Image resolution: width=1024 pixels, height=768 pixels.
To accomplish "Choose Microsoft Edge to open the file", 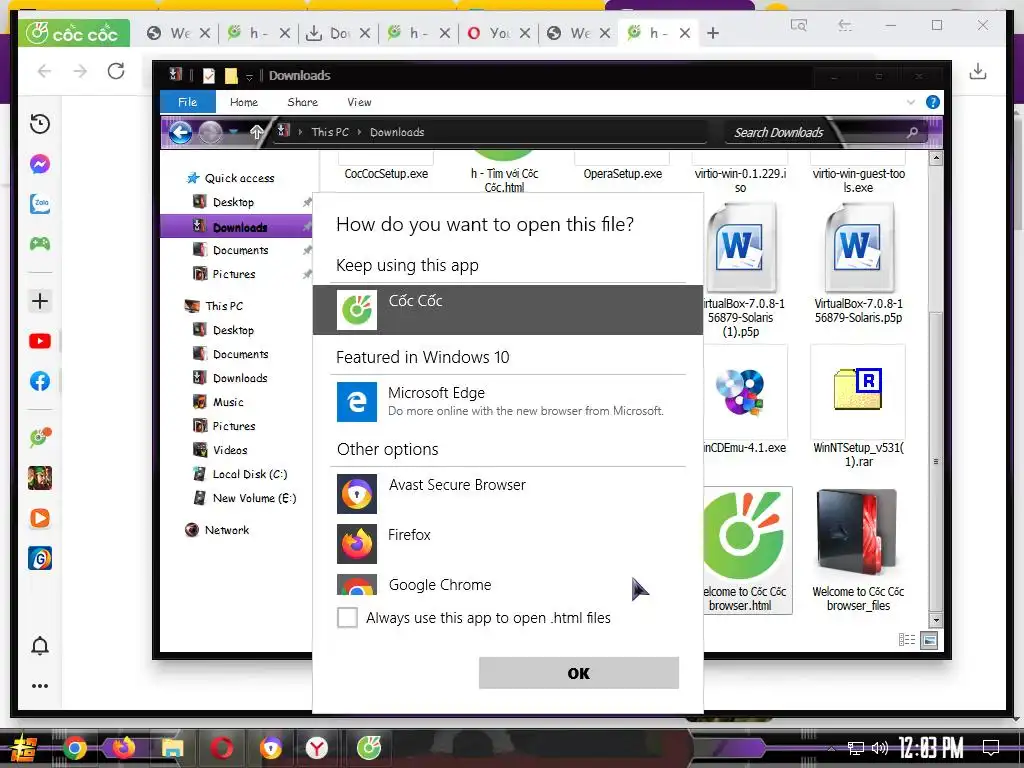I will (507, 402).
